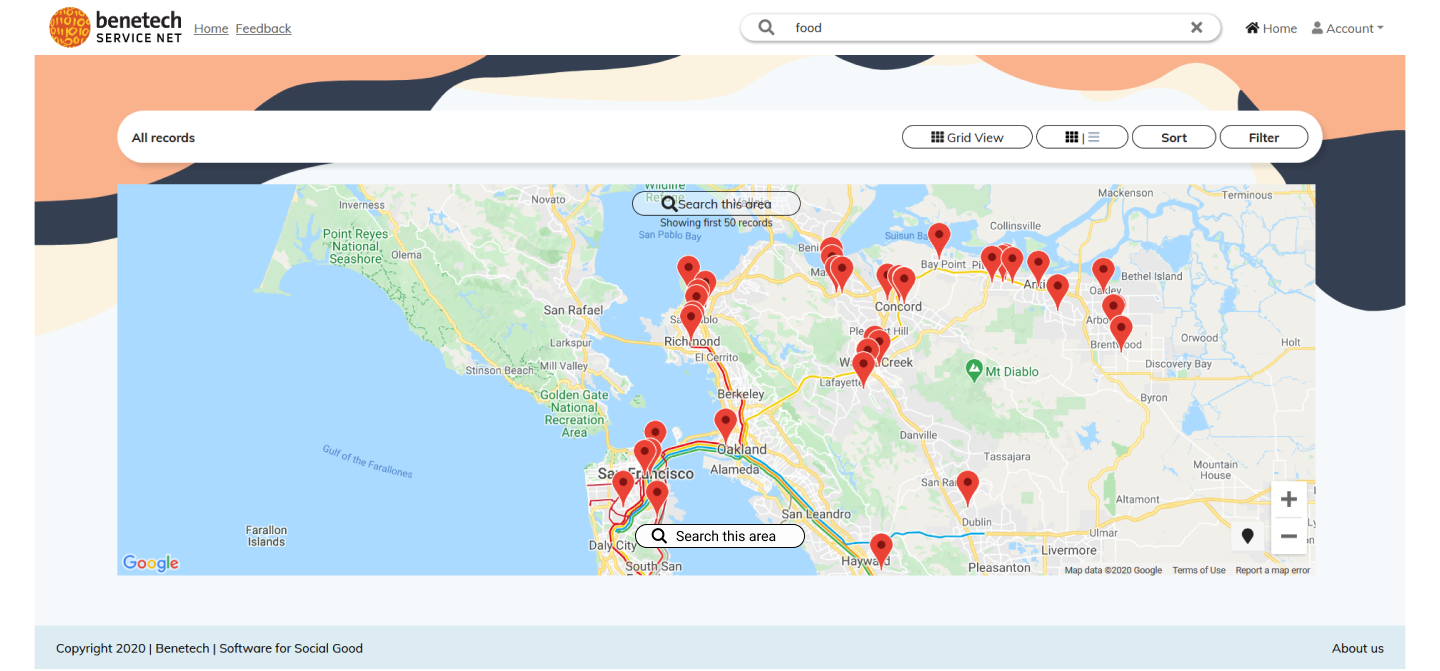
Task: Click Report a map error link
Action: pyautogui.click(x=1272, y=570)
